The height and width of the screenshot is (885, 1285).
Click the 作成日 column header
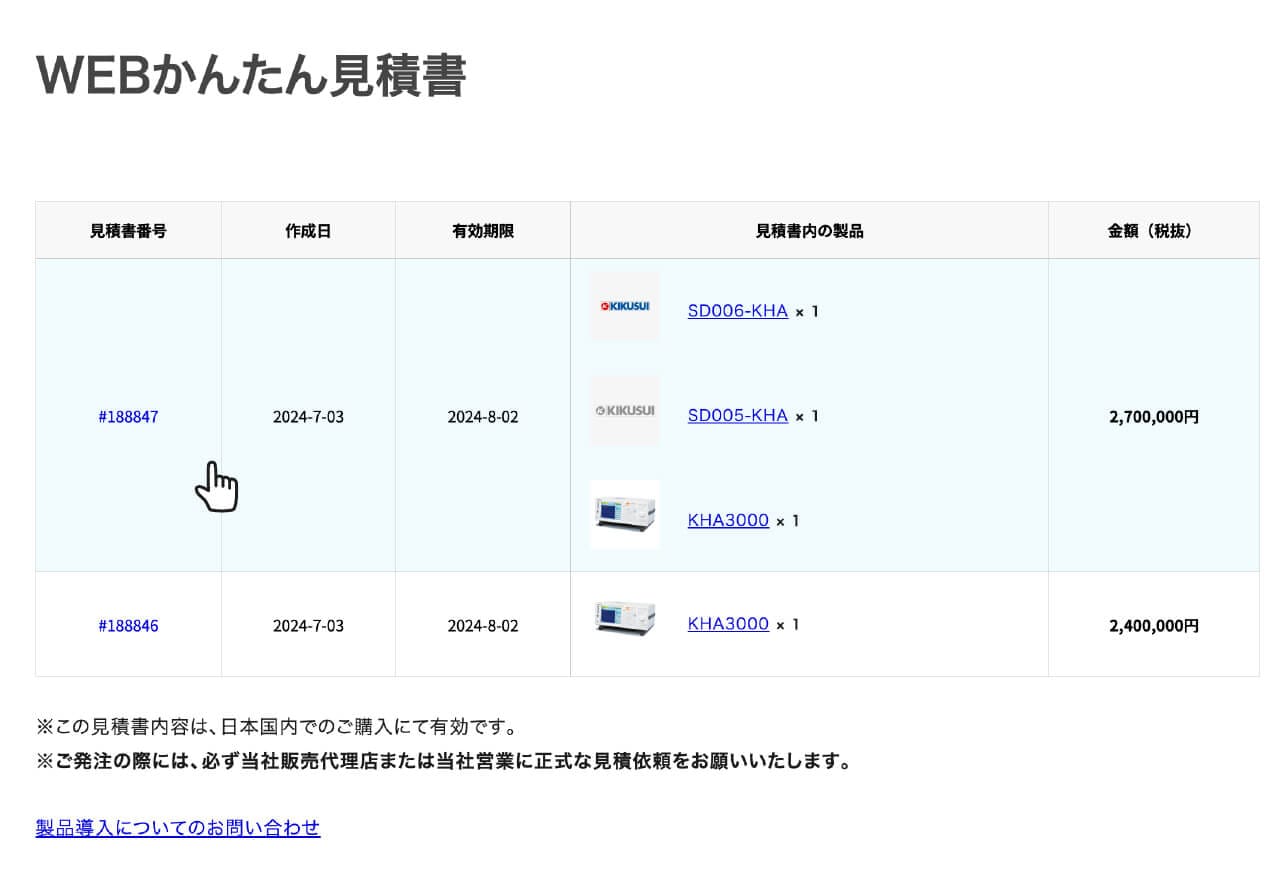(308, 231)
